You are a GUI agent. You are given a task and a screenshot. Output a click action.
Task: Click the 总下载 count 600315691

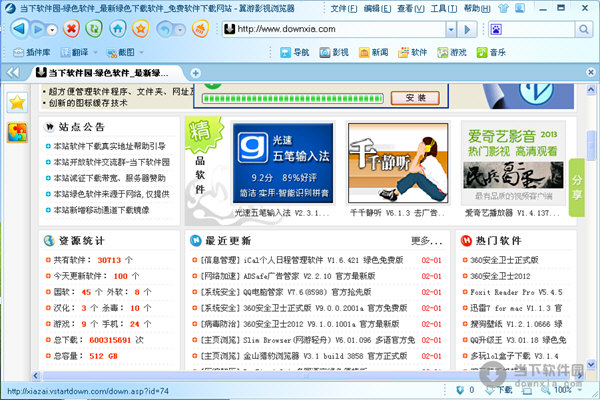coord(110,340)
